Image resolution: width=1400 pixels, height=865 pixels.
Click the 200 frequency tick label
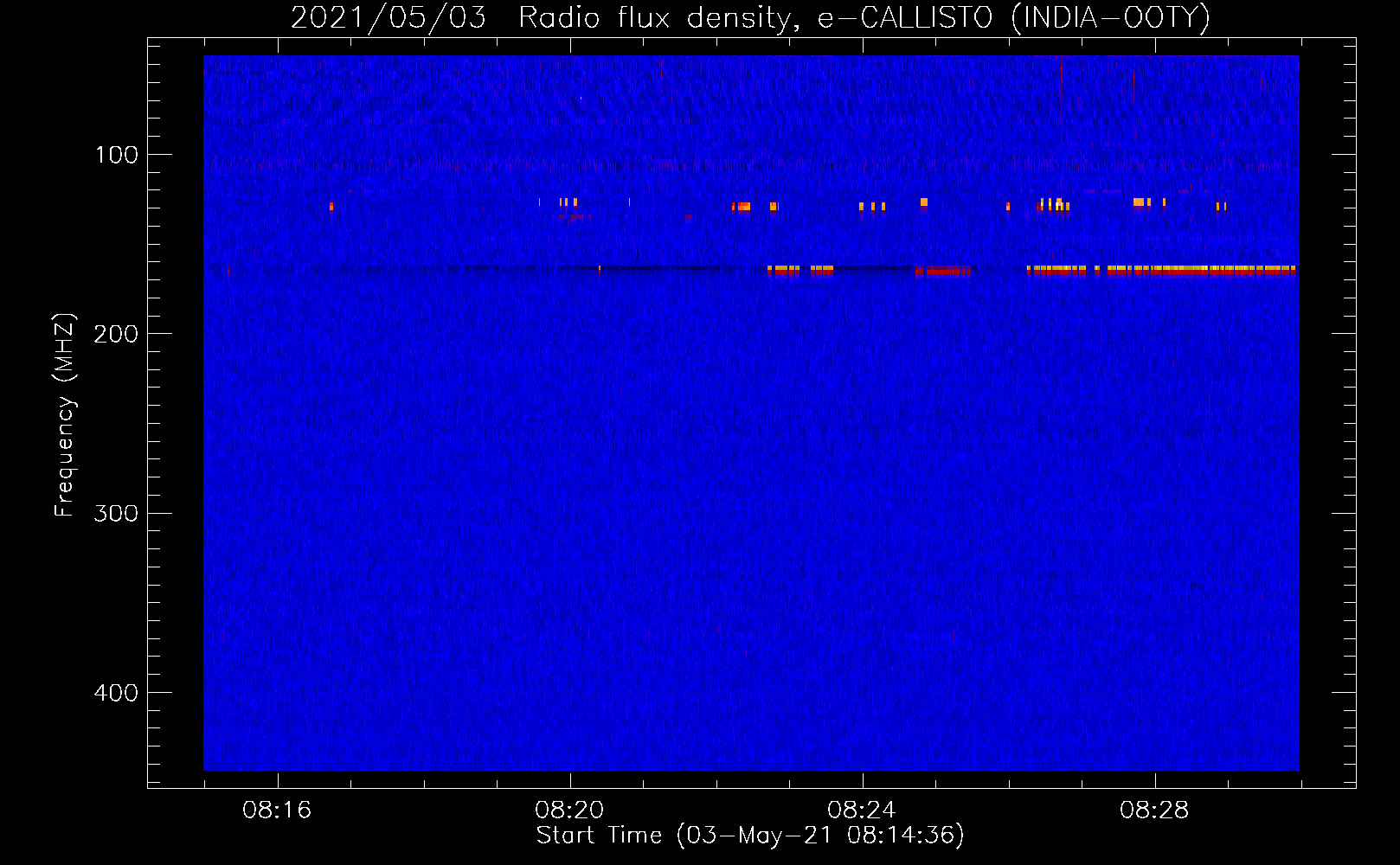point(116,334)
